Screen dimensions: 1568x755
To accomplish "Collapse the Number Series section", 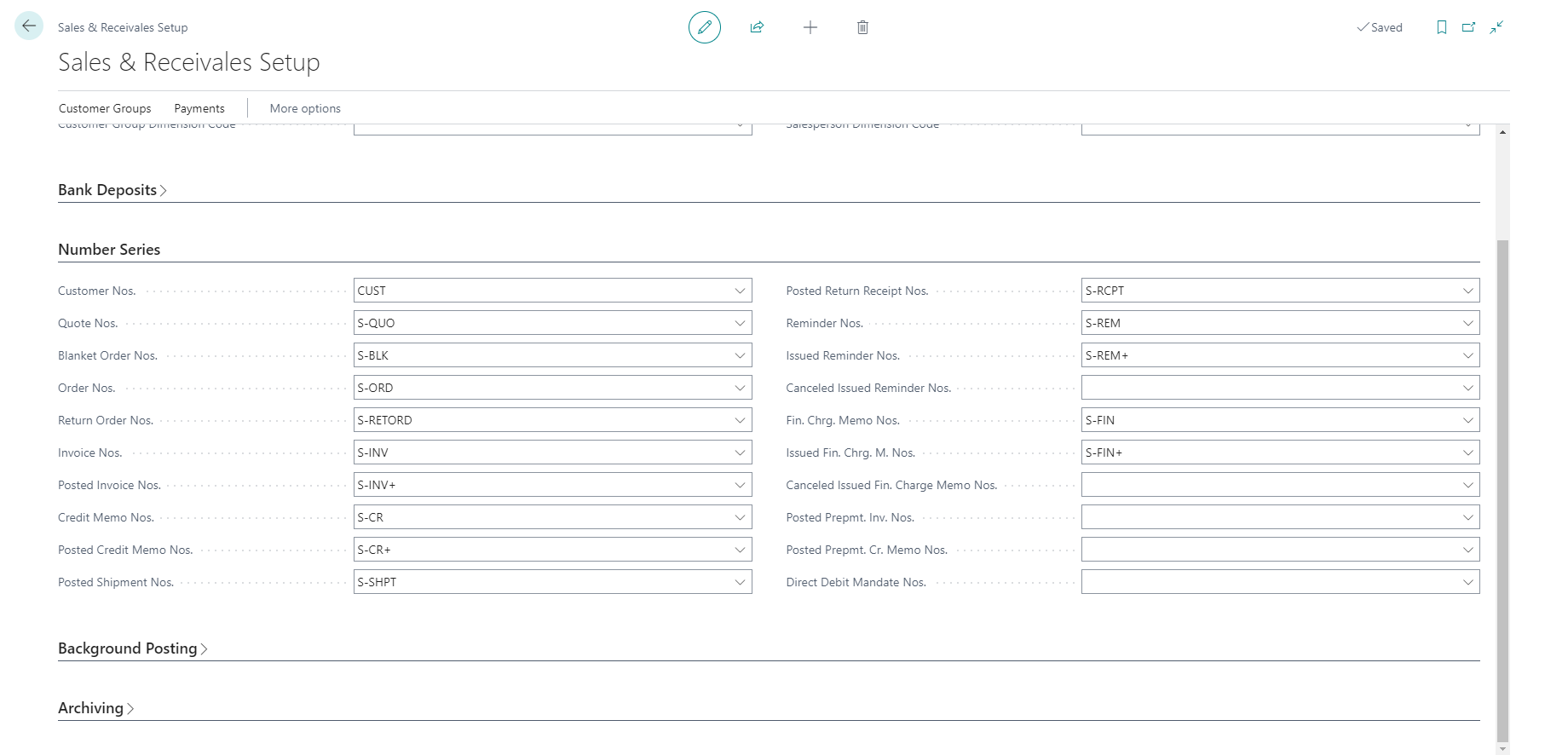I will (109, 250).
